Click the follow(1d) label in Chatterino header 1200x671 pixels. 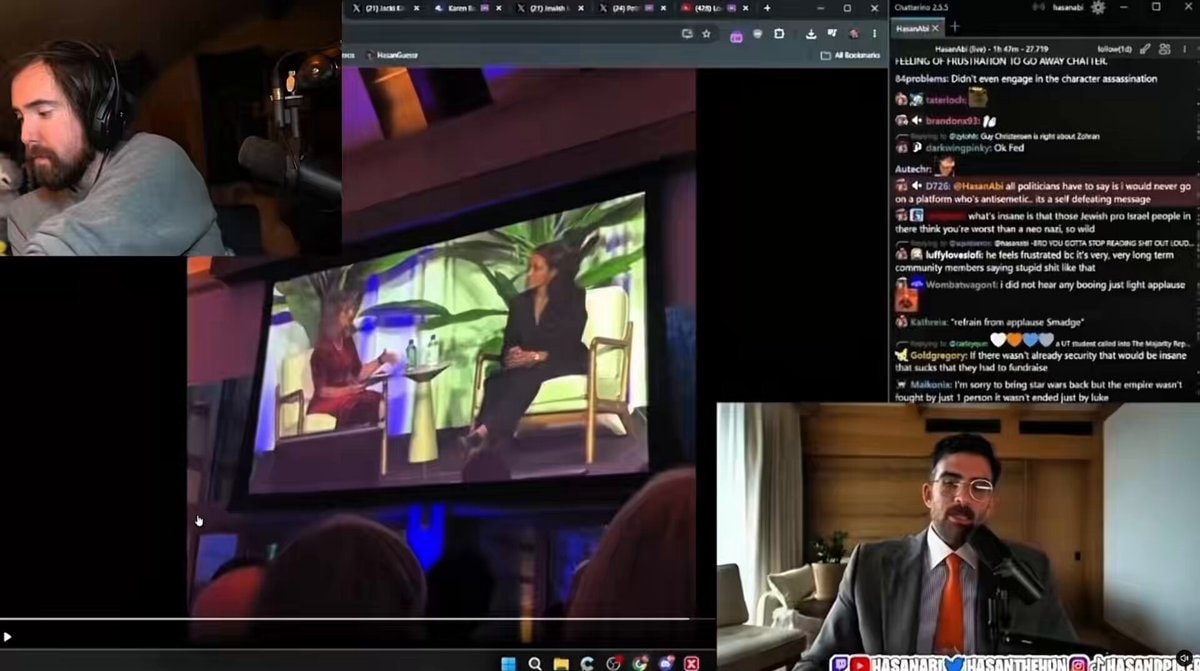pos(1113,48)
